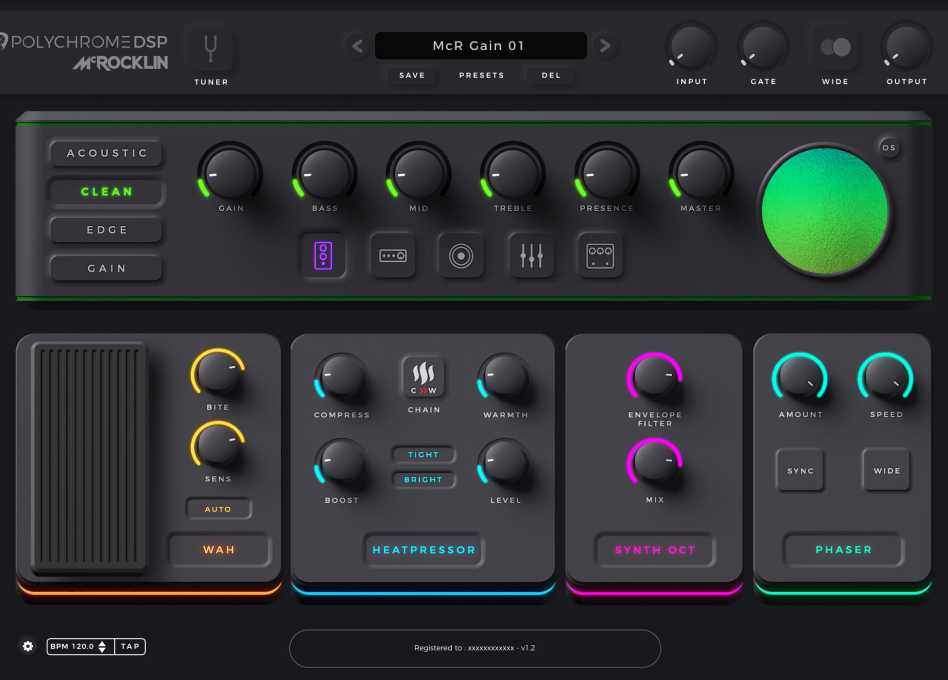Select the Clean channel
Viewport: 948px width, 680px height.
tap(106, 191)
